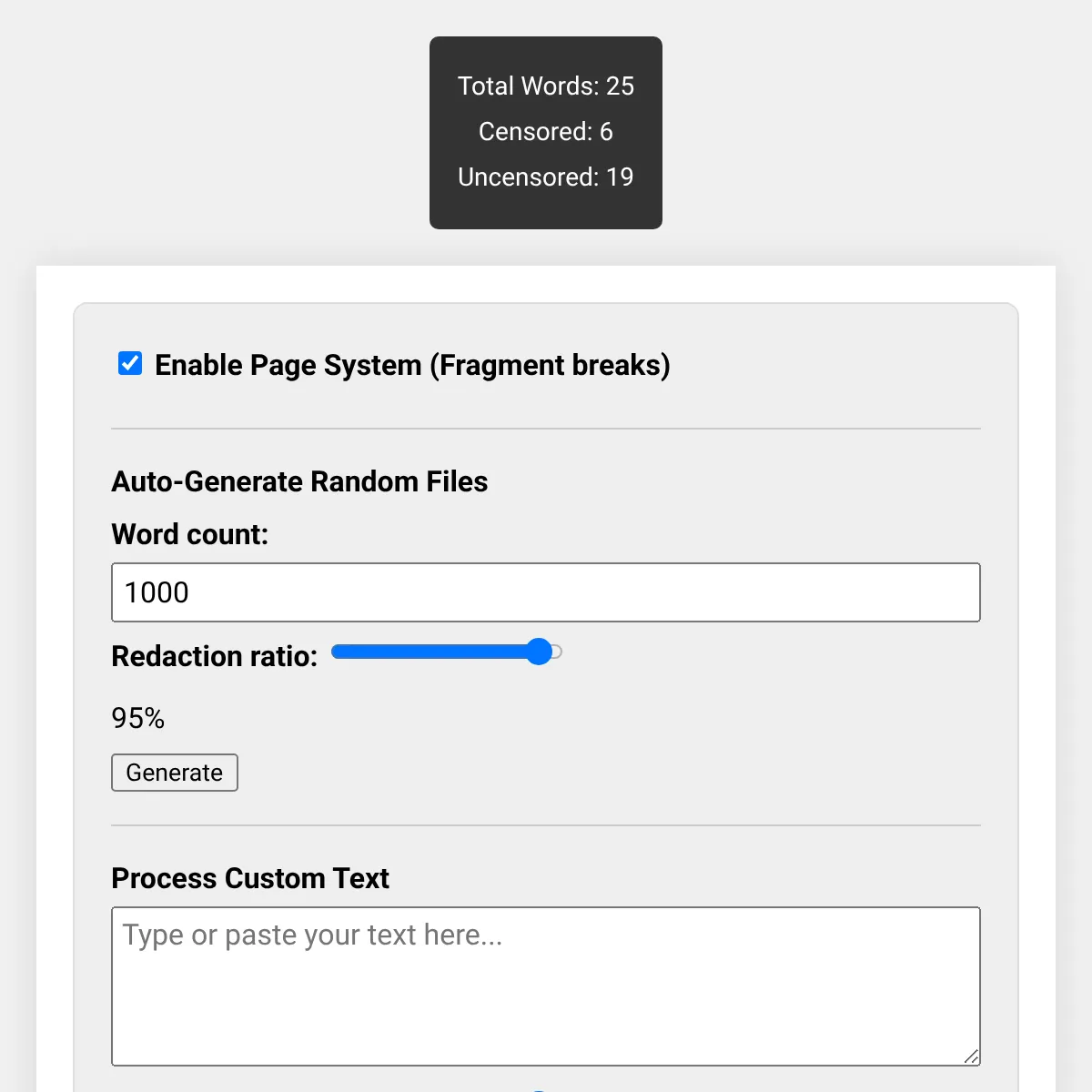Click the 'Enable Page System (Fragment breaks)' label

pyautogui.click(x=412, y=365)
